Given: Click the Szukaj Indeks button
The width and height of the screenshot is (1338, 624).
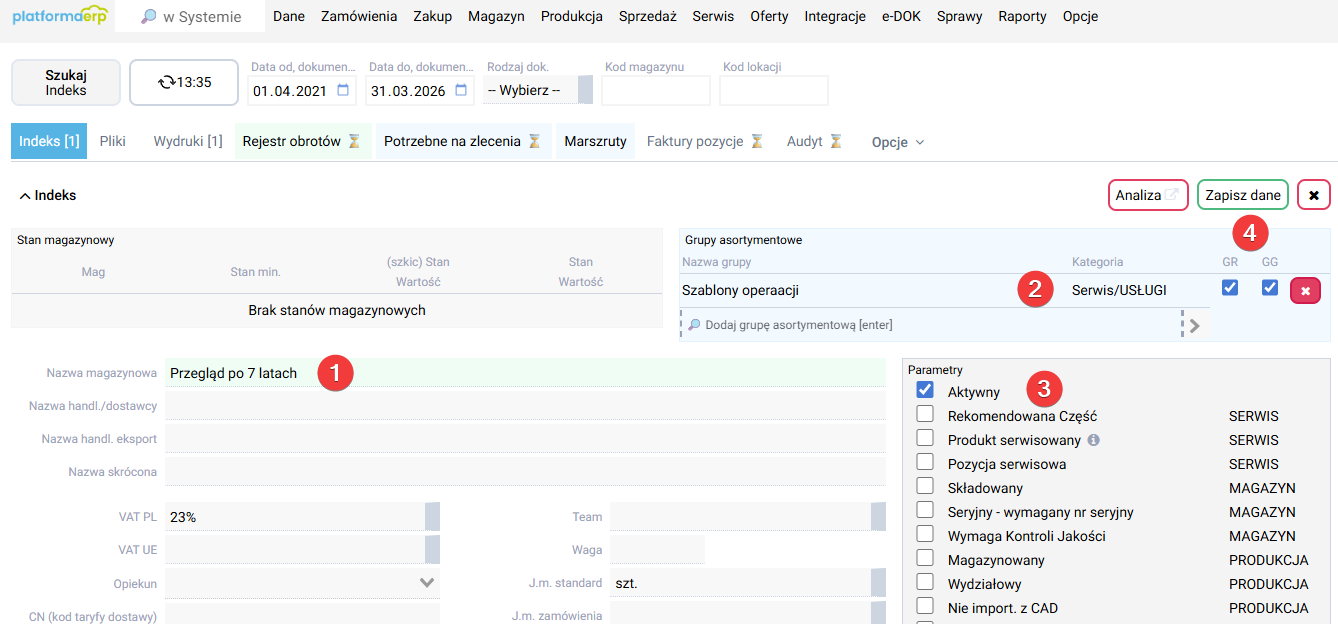Looking at the screenshot, I should 65,82.
